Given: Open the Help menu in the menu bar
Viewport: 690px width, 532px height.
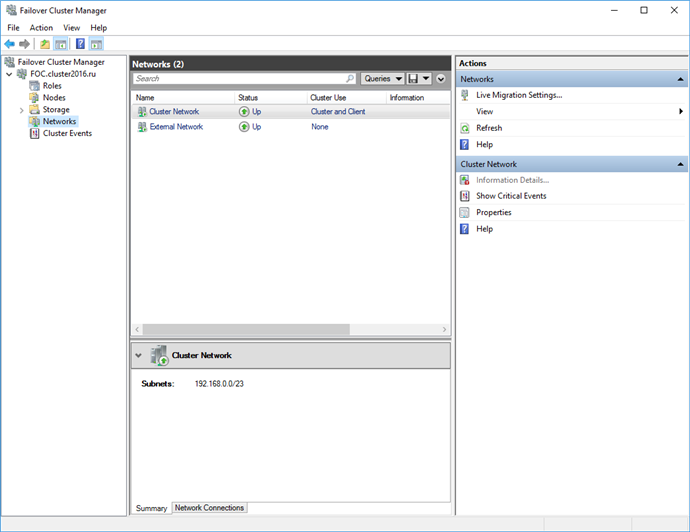Looking at the screenshot, I should [x=99, y=28].
